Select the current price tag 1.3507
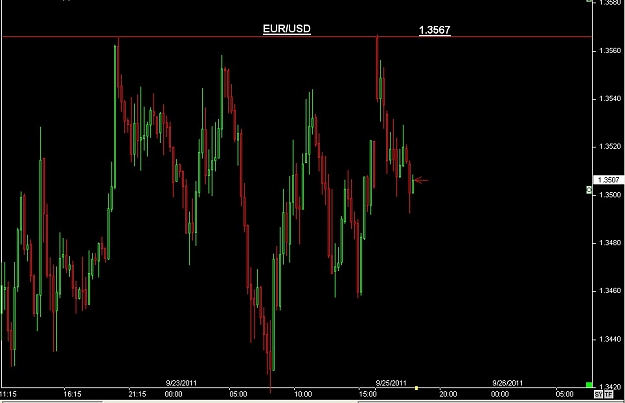 (x=609, y=180)
